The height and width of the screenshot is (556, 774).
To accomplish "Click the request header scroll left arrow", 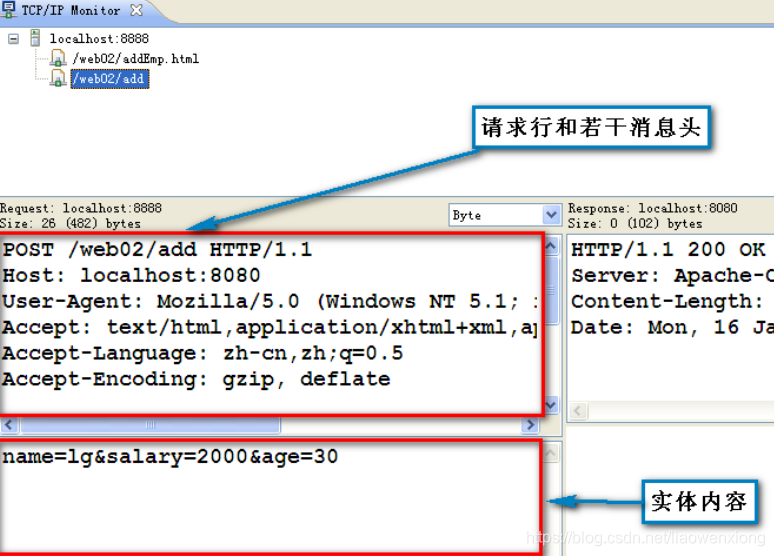I will click(9, 425).
